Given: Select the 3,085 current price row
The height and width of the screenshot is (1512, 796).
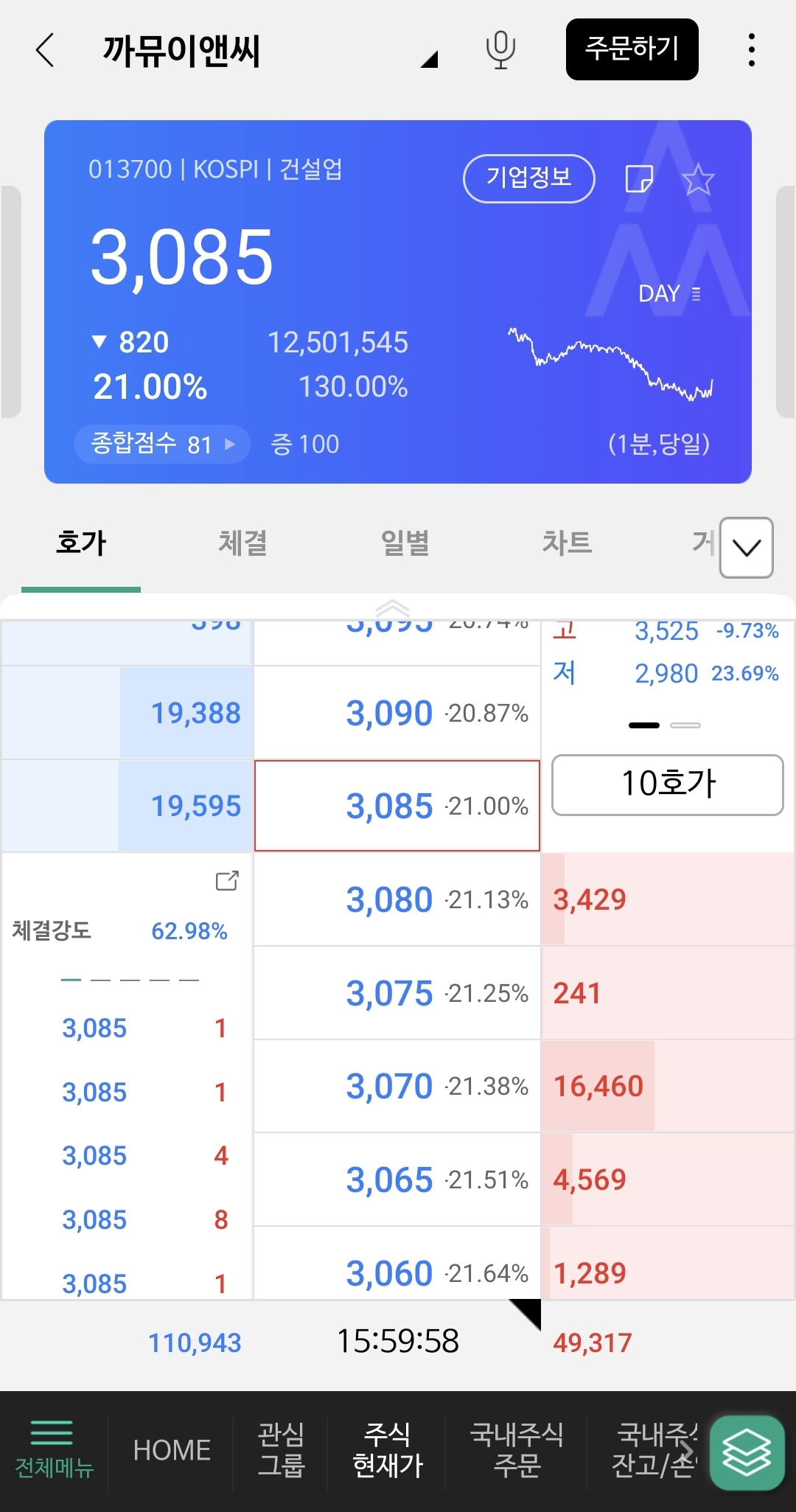Looking at the screenshot, I should click(x=397, y=806).
